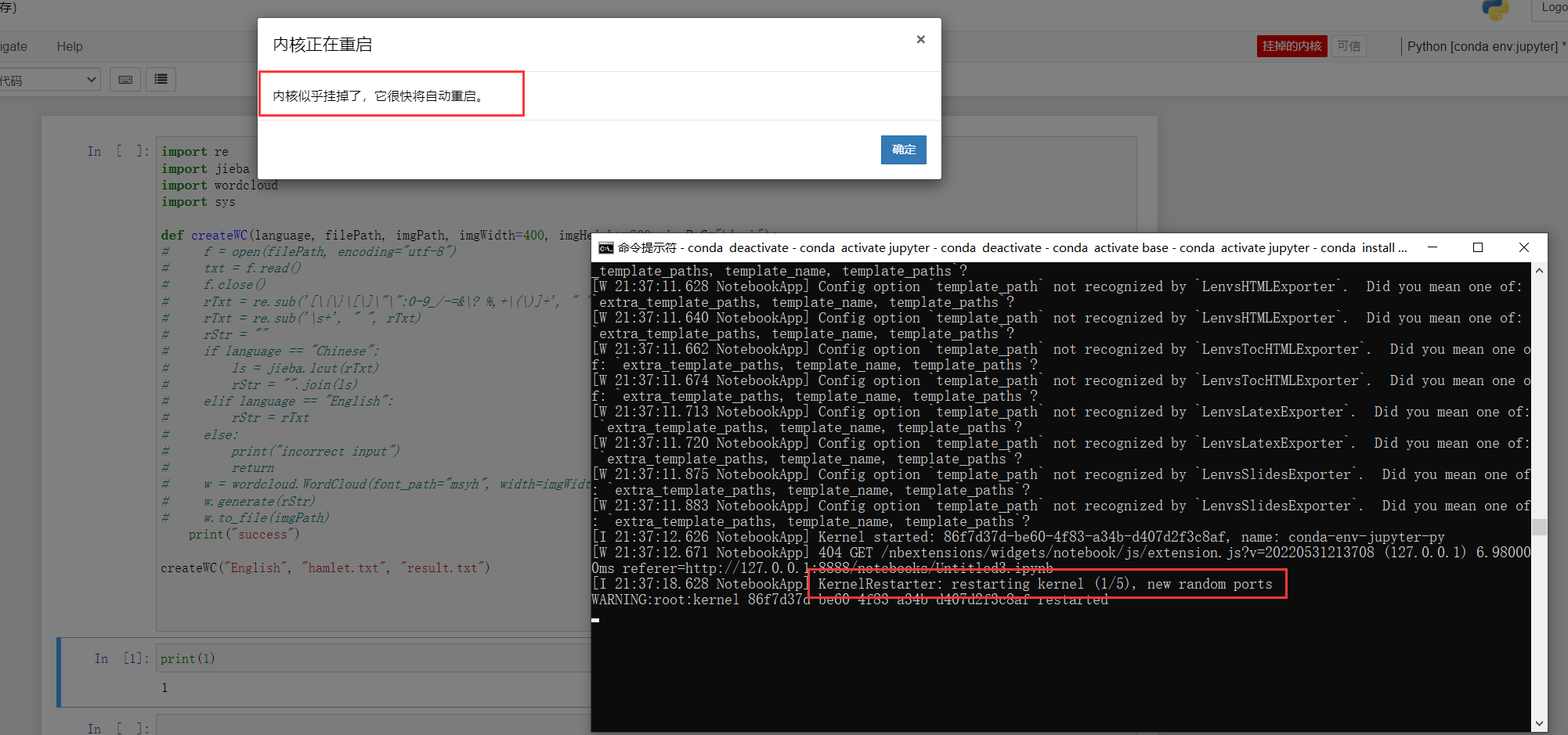Click the output value 1 below print(1)
The height and width of the screenshot is (735, 1568).
164,687
